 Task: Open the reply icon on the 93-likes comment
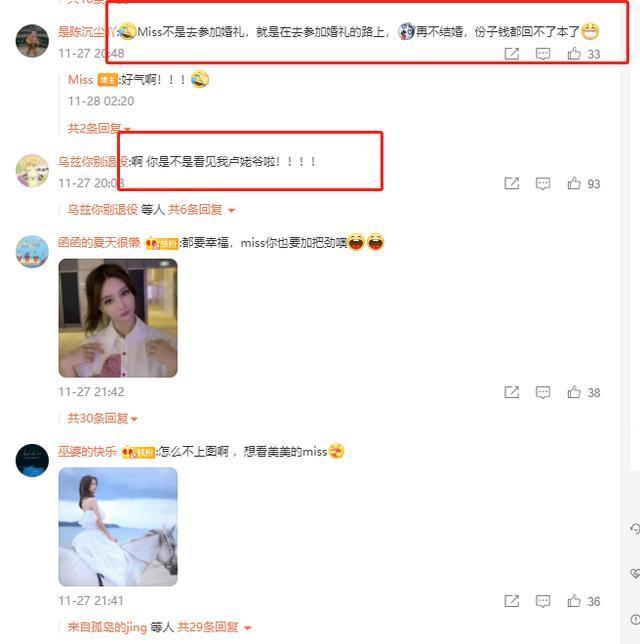tap(543, 183)
